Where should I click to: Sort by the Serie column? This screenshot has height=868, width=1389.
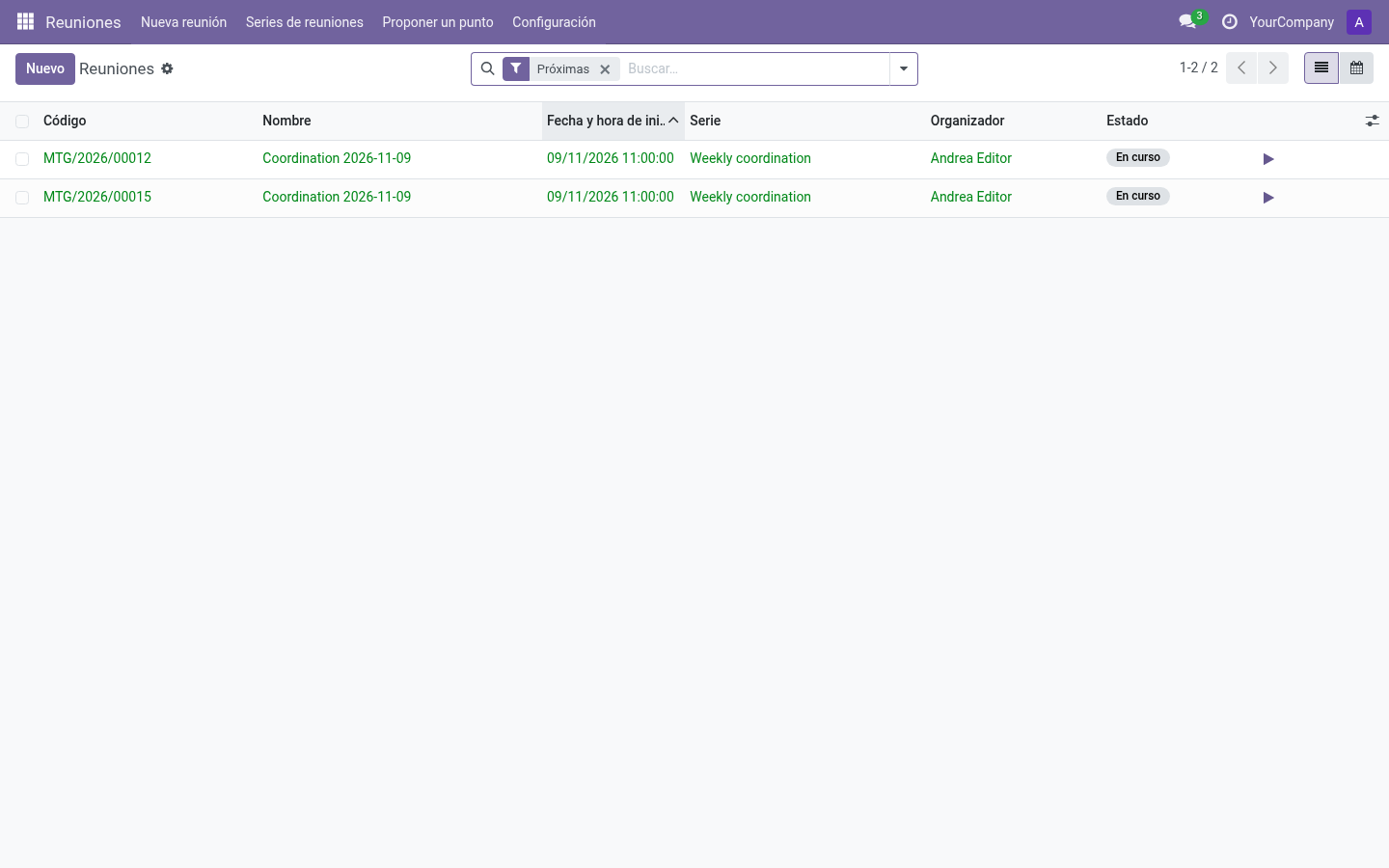805,121
